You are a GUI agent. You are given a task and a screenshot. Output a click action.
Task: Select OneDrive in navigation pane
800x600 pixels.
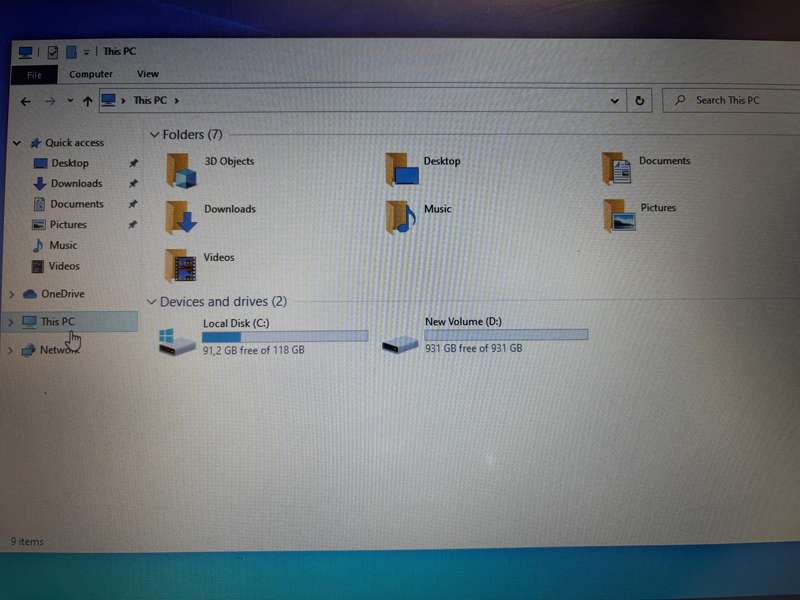tap(63, 294)
